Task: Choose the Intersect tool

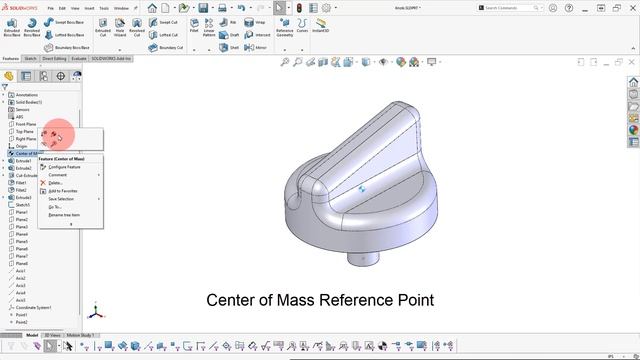Action: pyautogui.click(x=257, y=35)
